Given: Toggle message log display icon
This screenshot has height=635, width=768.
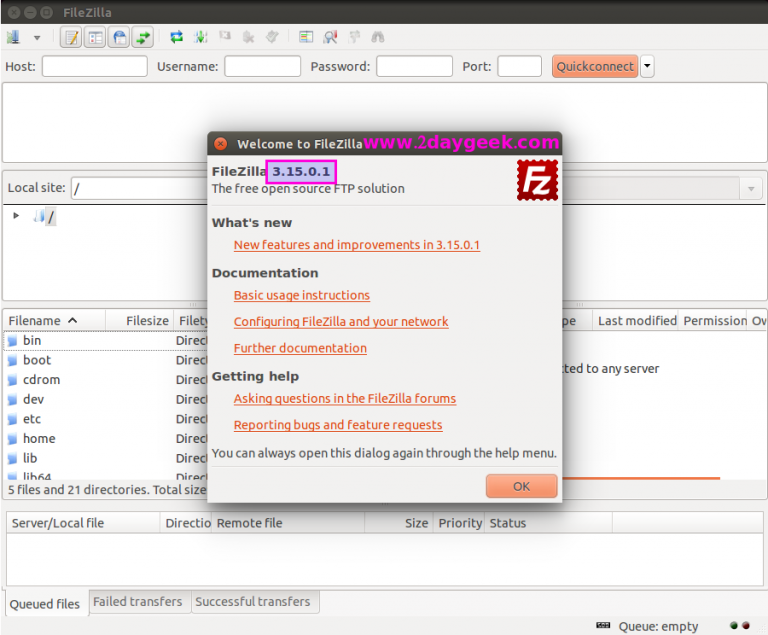Looking at the screenshot, I should pos(71,37).
